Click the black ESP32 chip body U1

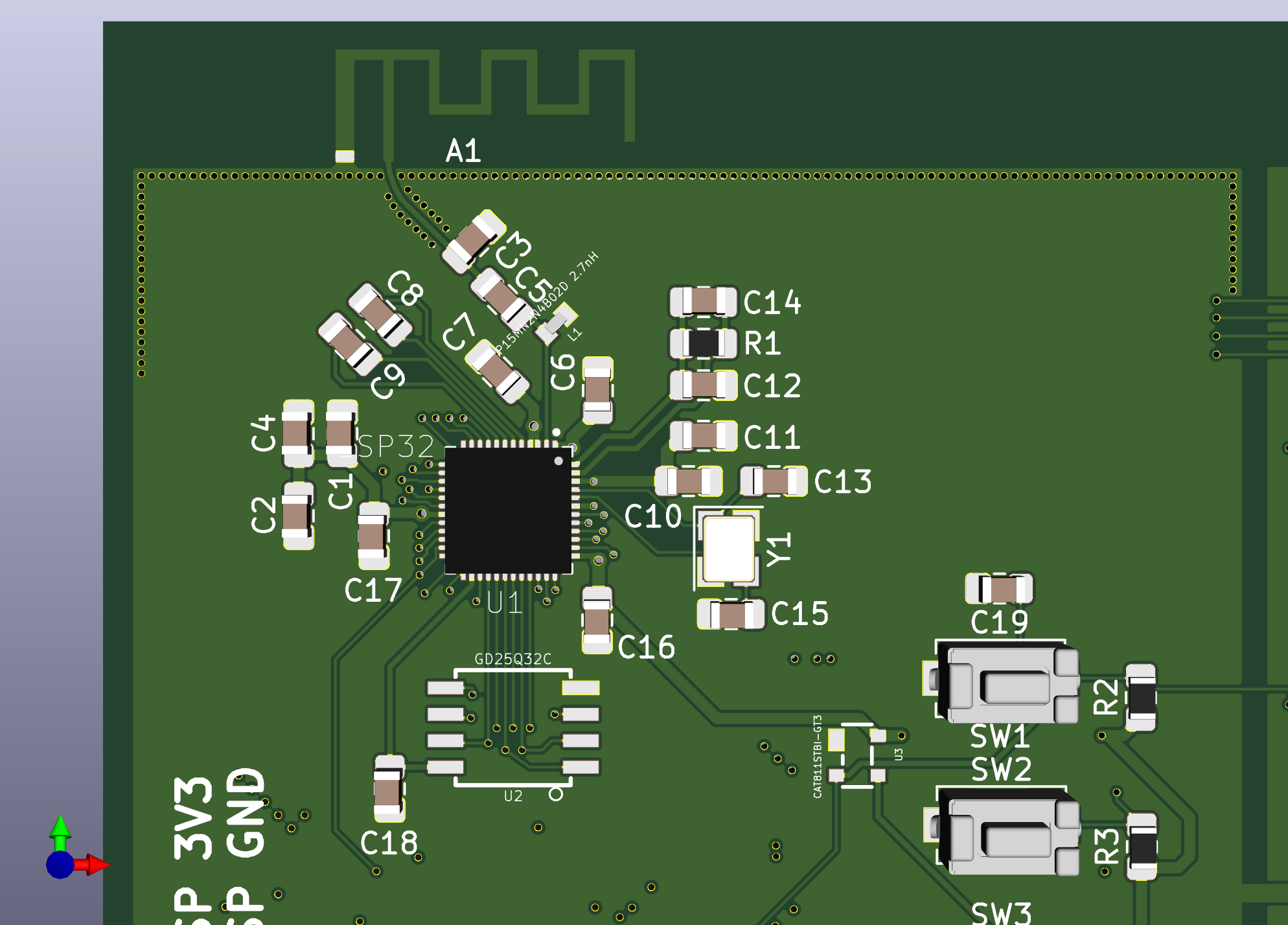point(509,510)
